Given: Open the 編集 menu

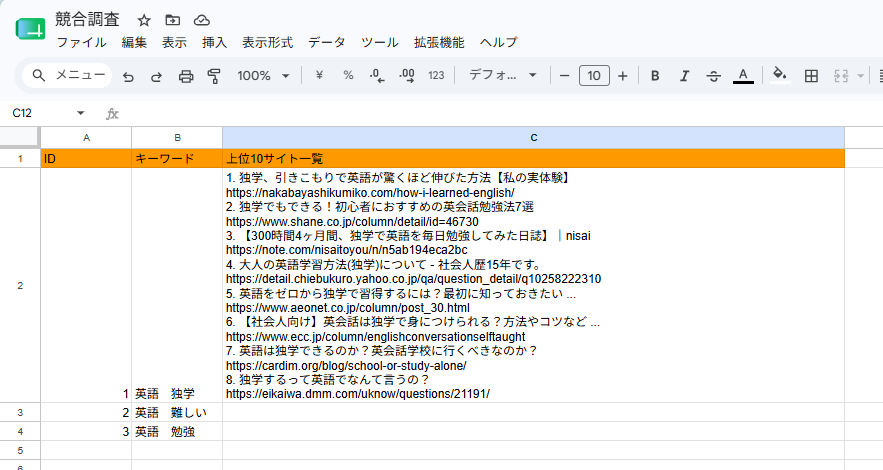Looking at the screenshot, I should point(134,42).
